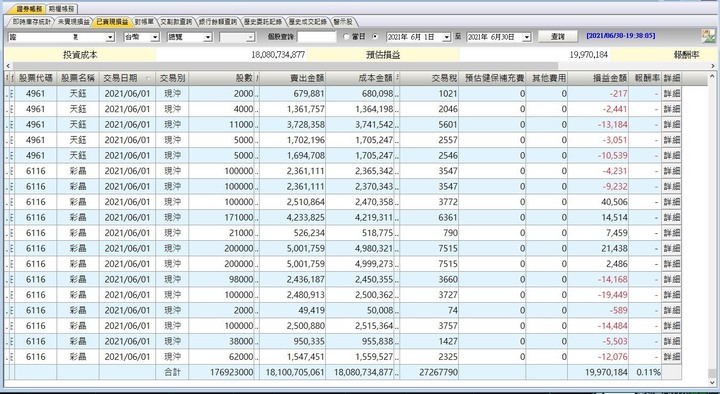Sort by 損益金額 column header

pos(598,78)
